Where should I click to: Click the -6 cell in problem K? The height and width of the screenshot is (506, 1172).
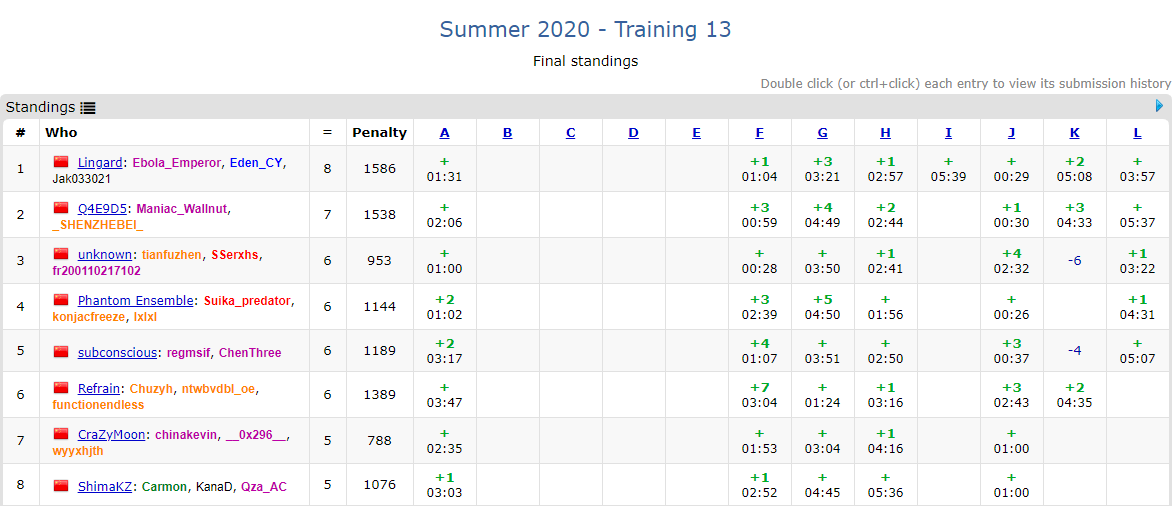[x=1074, y=260]
